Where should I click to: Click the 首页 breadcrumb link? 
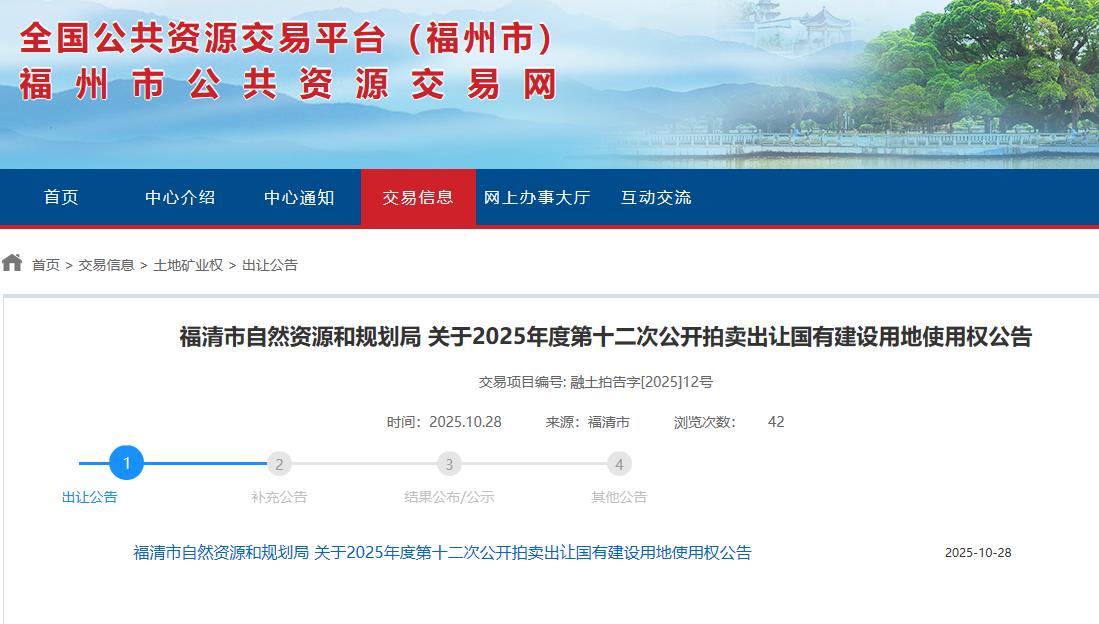(46, 265)
